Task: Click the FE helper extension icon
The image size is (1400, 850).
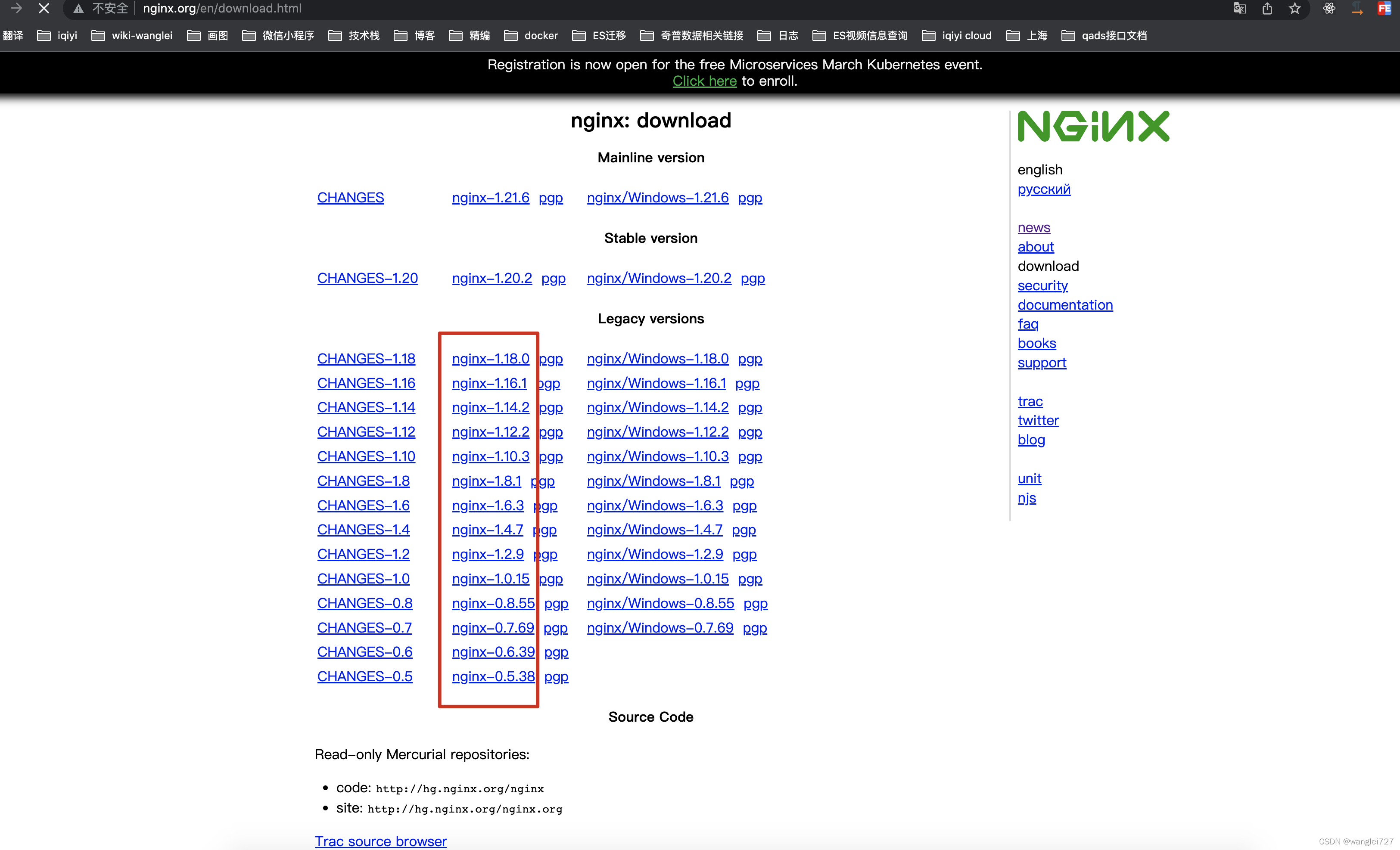Action: click(1384, 9)
